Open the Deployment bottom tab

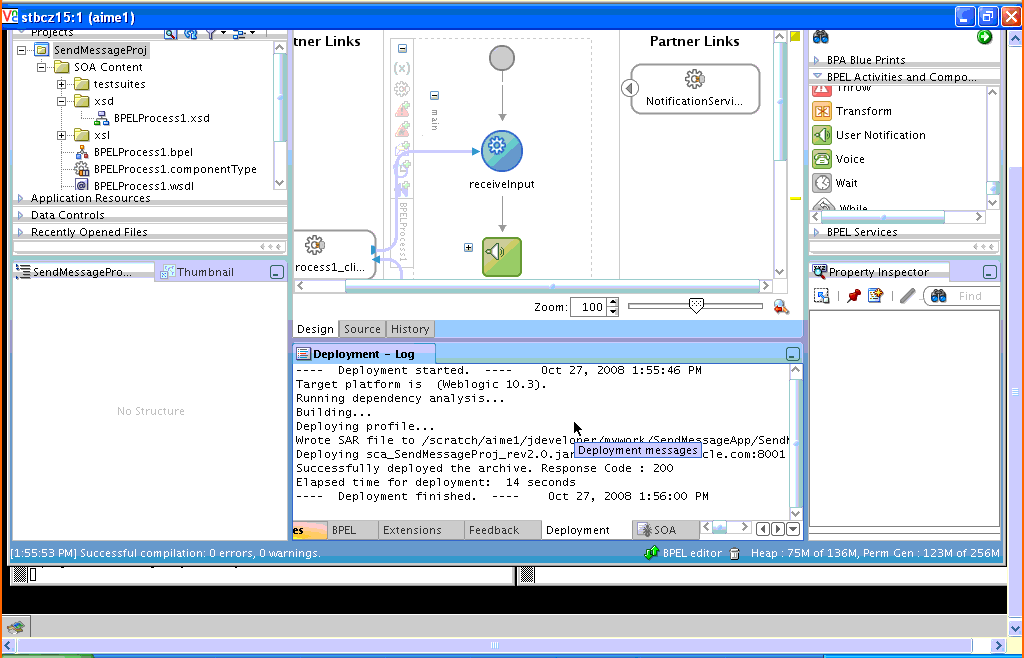[x=577, y=530]
